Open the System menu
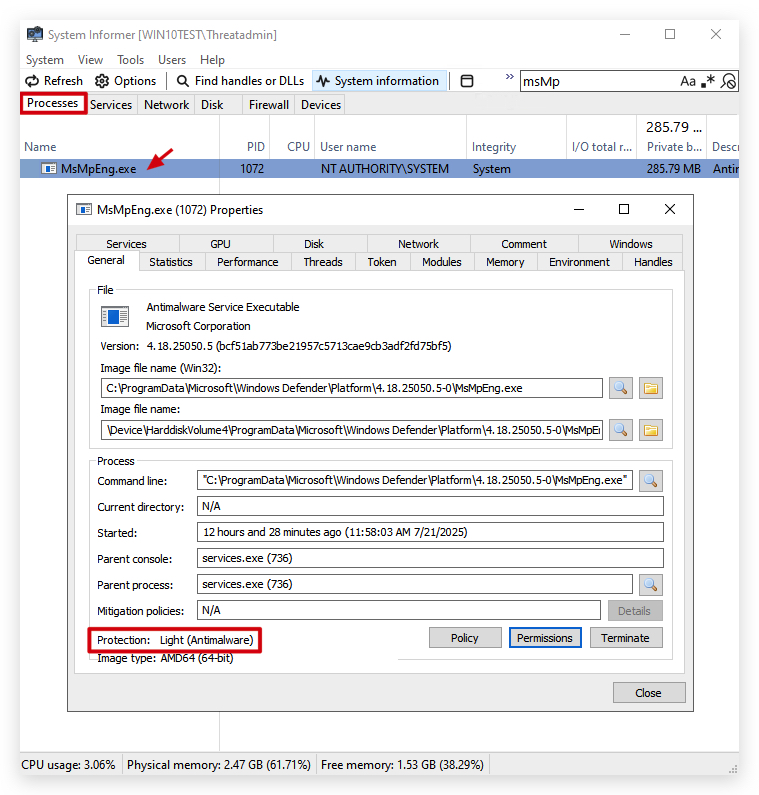Screen dimensions: 759x795 [x=45, y=60]
